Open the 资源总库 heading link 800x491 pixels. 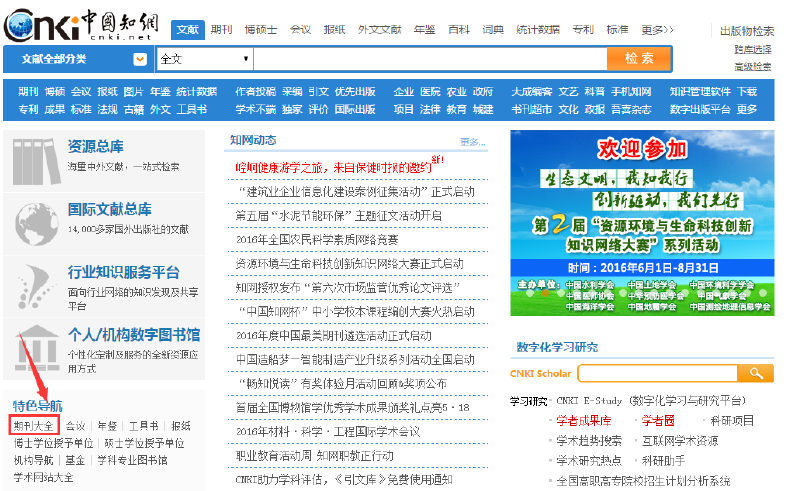click(x=95, y=146)
